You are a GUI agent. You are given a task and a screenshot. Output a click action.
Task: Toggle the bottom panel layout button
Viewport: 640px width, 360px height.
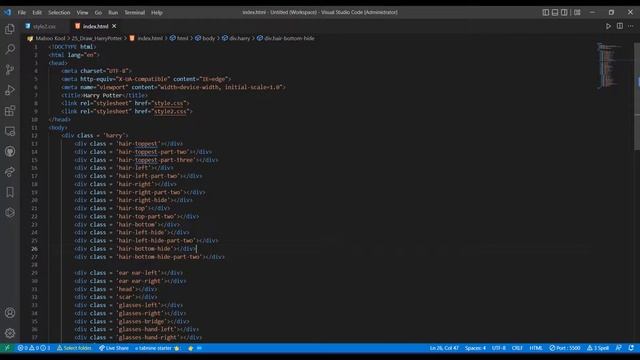click(555, 12)
